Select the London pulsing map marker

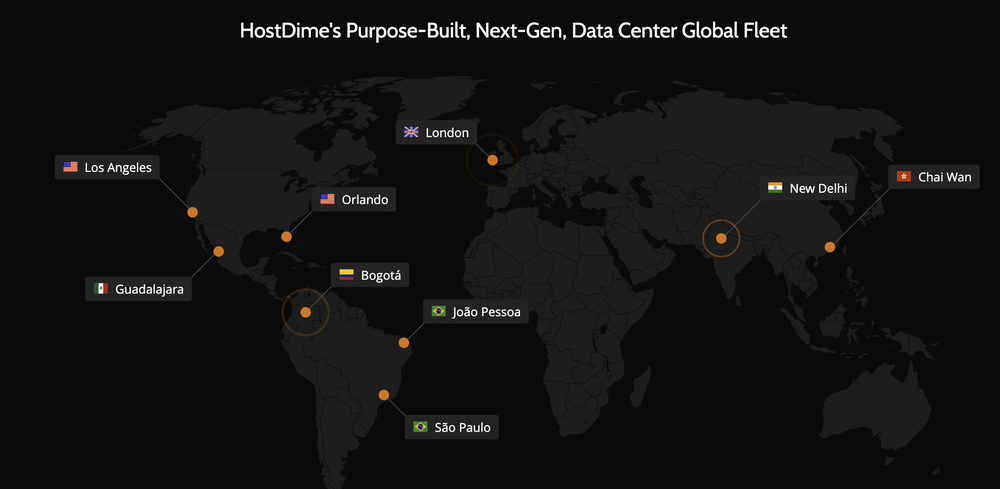tap(492, 160)
